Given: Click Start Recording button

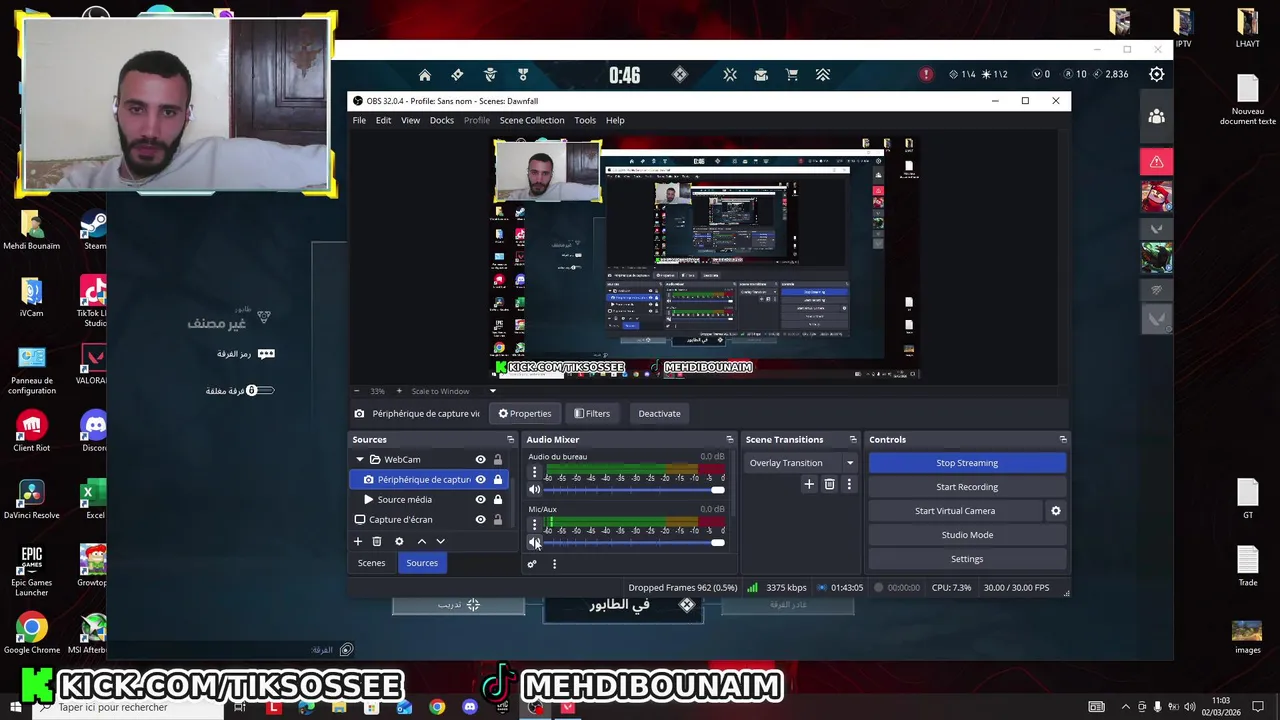Looking at the screenshot, I should click(967, 487).
